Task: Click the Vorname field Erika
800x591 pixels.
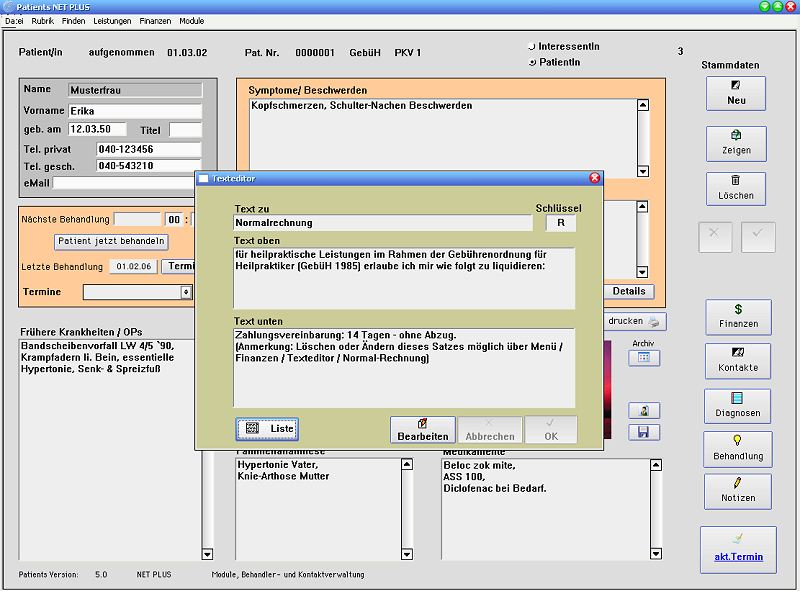Action: click(x=135, y=111)
